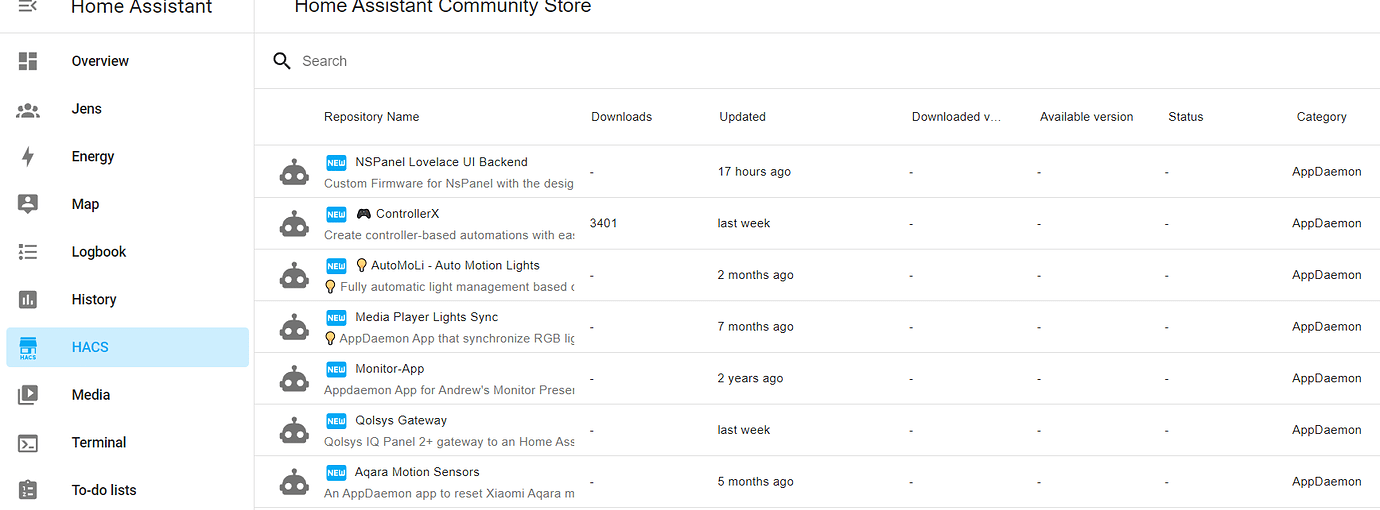Click the '2 months ago' updated cell
Image resolution: width=1380 pixels, height=510 pixels.
coord(755,275)
